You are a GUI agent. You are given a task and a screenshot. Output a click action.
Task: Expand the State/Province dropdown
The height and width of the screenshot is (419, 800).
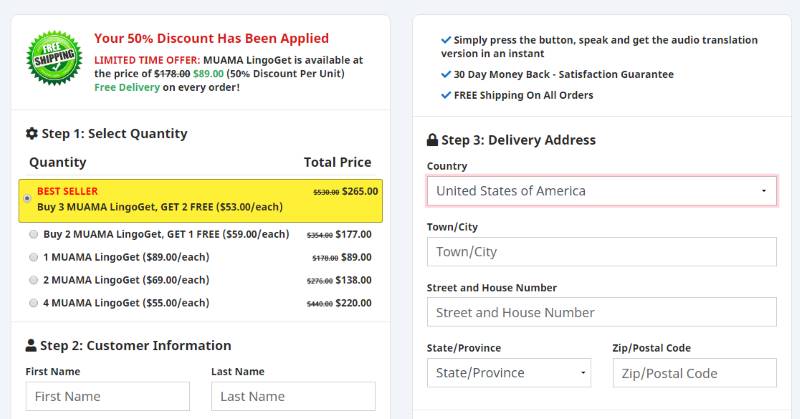[509, 373]
